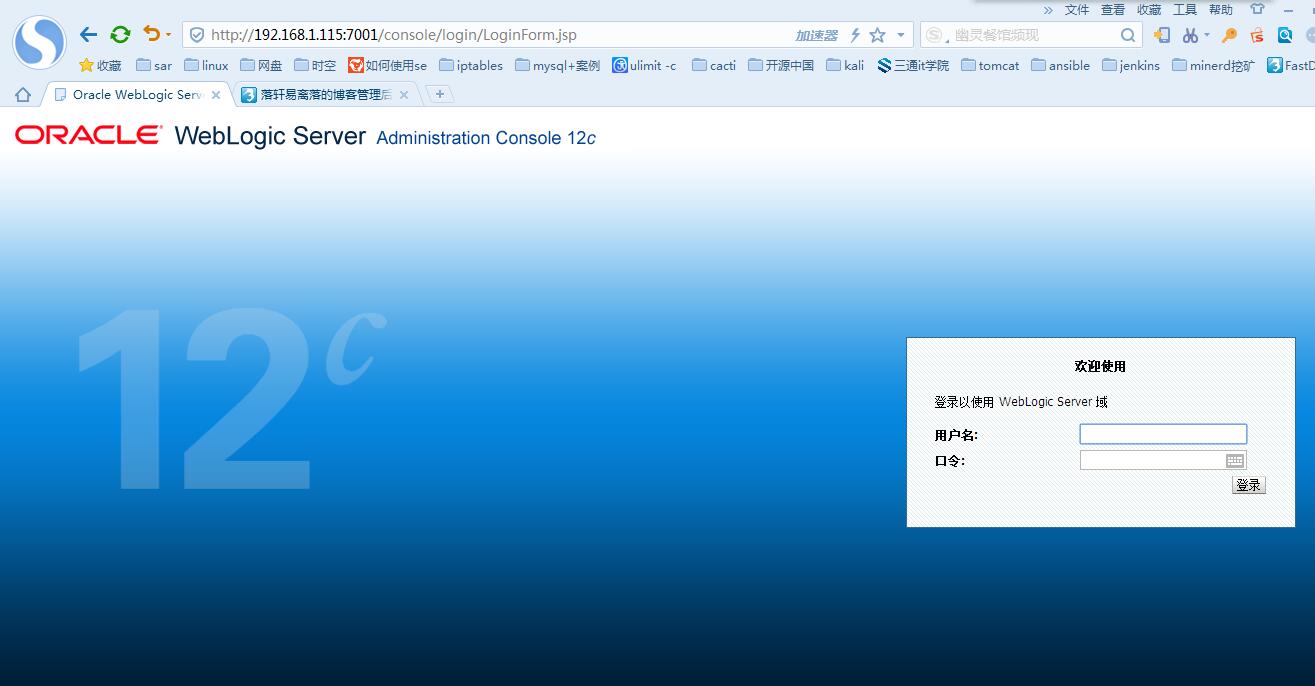
Task: Open the 如何使用se bookmark
Action: point(387,65)
